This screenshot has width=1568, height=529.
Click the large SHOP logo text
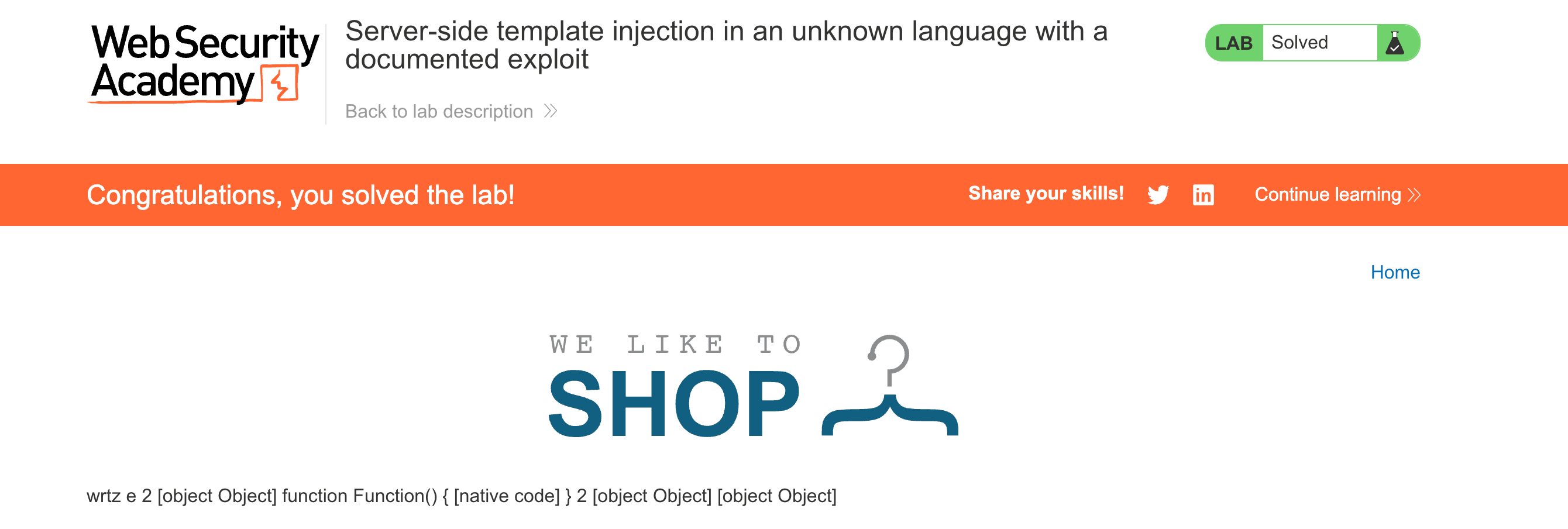pos(675,404)
